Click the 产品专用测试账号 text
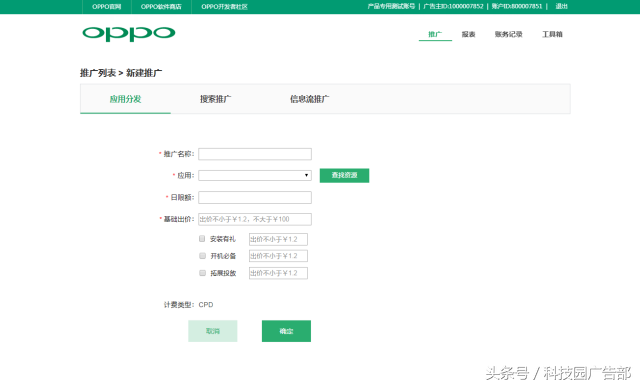The image size is (640, 386). tap(391, 6)
